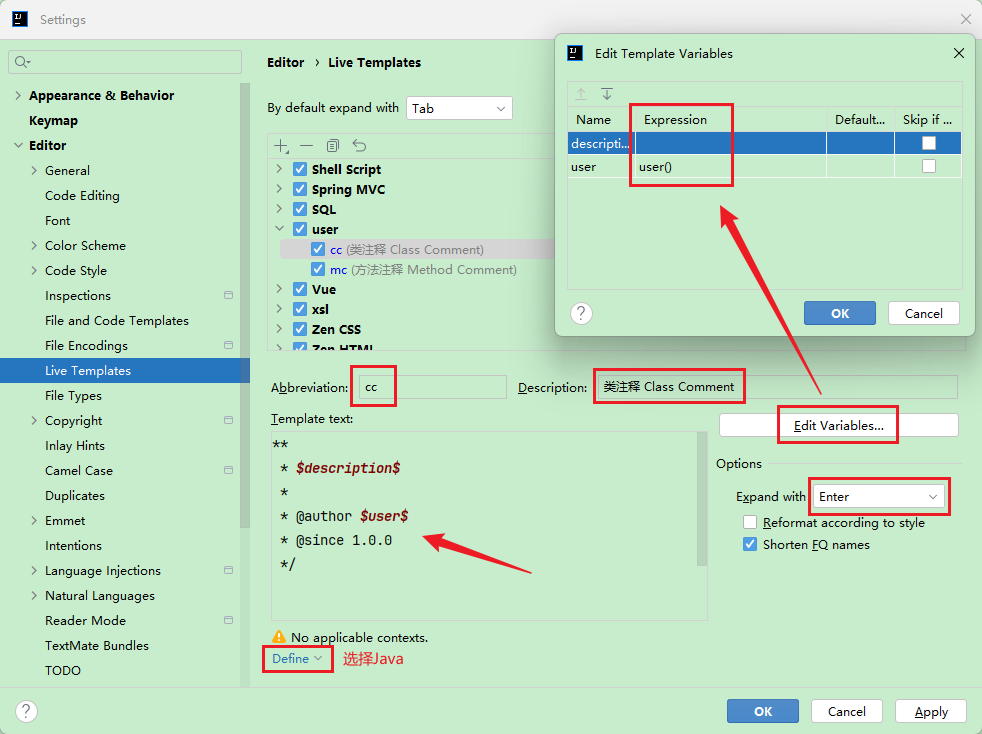Open the By default expand with Tab dropdown
The width and height of the screenshot is (982, 734).
(x=459, y=108)
